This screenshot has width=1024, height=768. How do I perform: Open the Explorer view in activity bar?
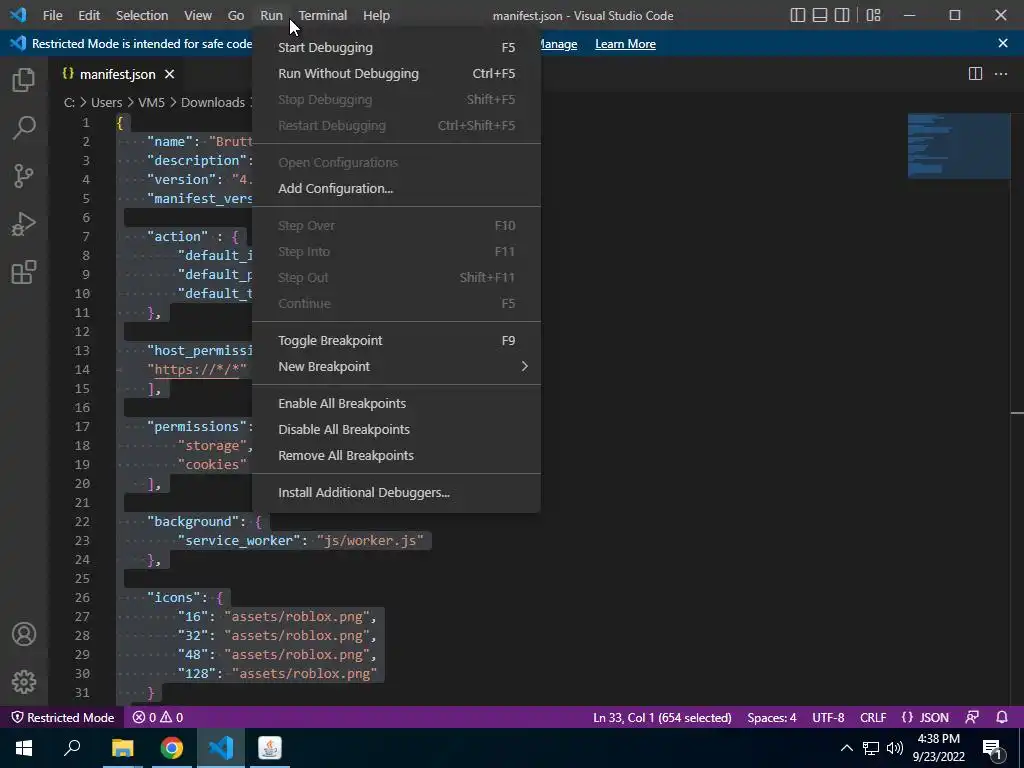tap(24, 80)
